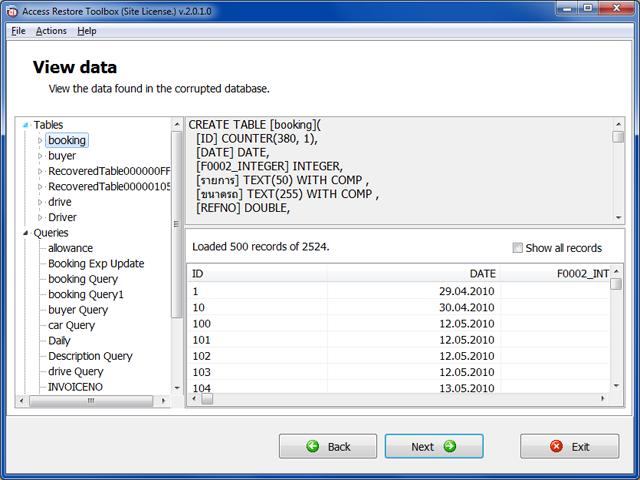Click the ID column header
Viewport: 640px width, 480px height.
pyautogui.click(x=257, y=273)
